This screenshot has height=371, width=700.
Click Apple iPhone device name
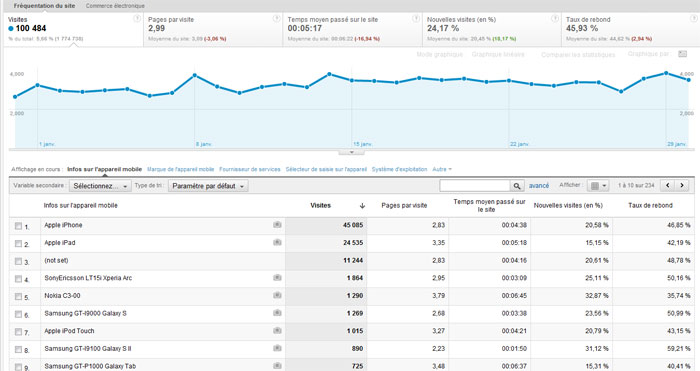coord(63,225)
